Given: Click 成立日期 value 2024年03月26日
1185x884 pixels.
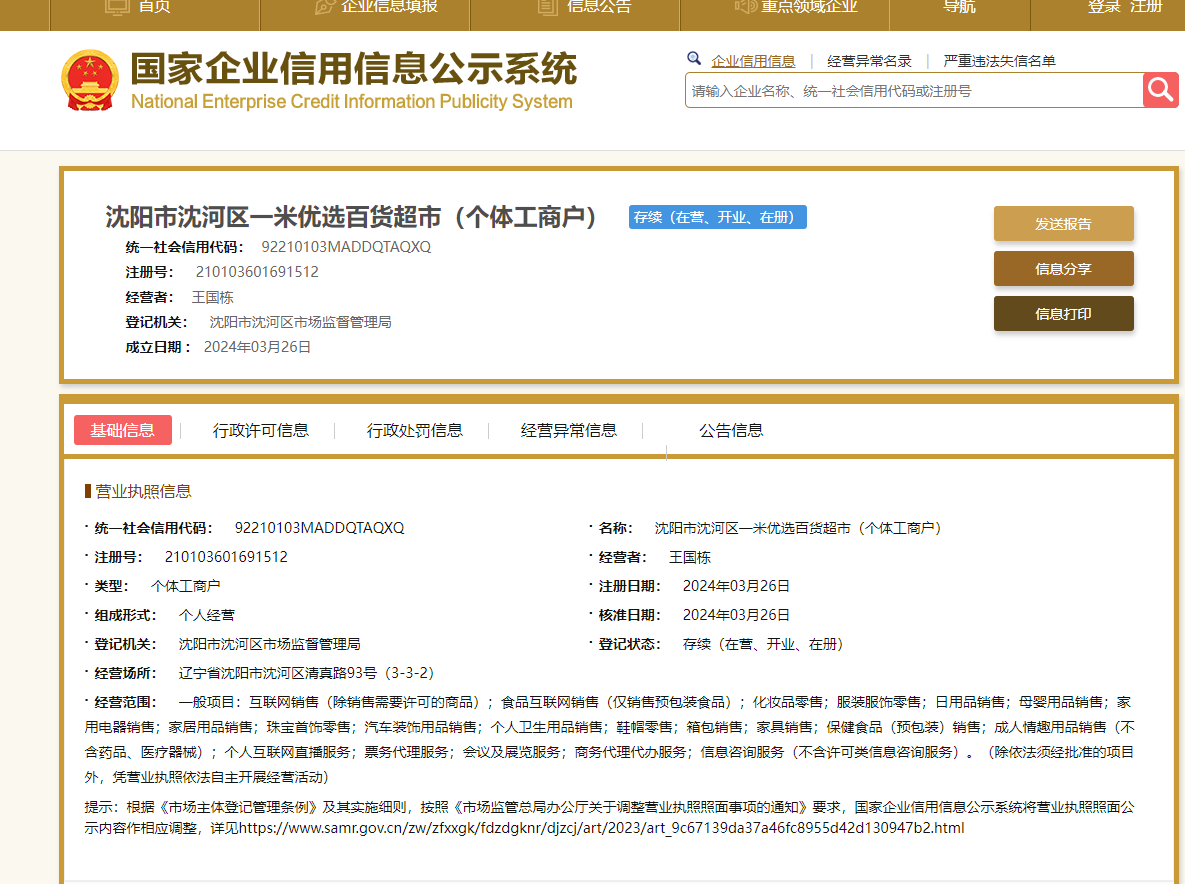Looking at the screenshot, I should pos(257,347).
